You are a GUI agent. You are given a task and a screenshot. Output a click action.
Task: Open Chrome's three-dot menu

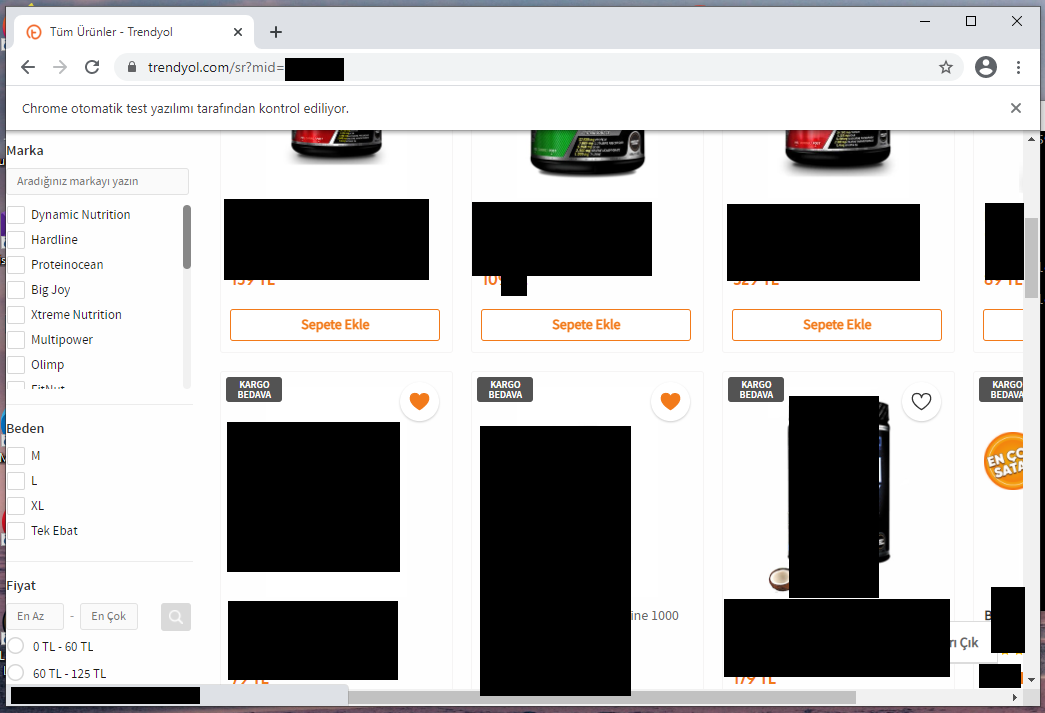(1018, 67)
